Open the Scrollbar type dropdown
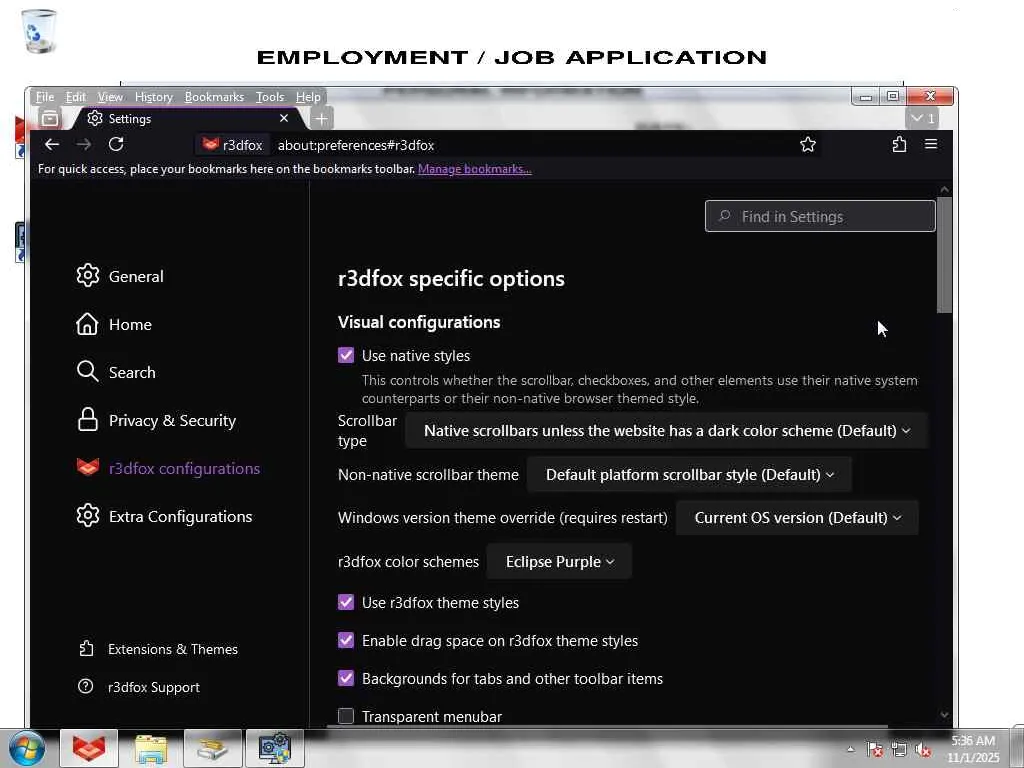Image resolution: width=1024 pixels, height=768 pixels. pyautogui.click(x=666, y=431)
